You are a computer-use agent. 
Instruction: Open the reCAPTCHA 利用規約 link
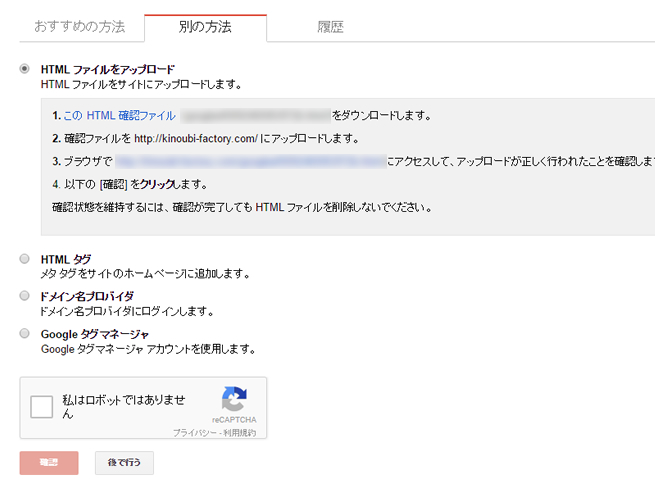click(239, 433)
